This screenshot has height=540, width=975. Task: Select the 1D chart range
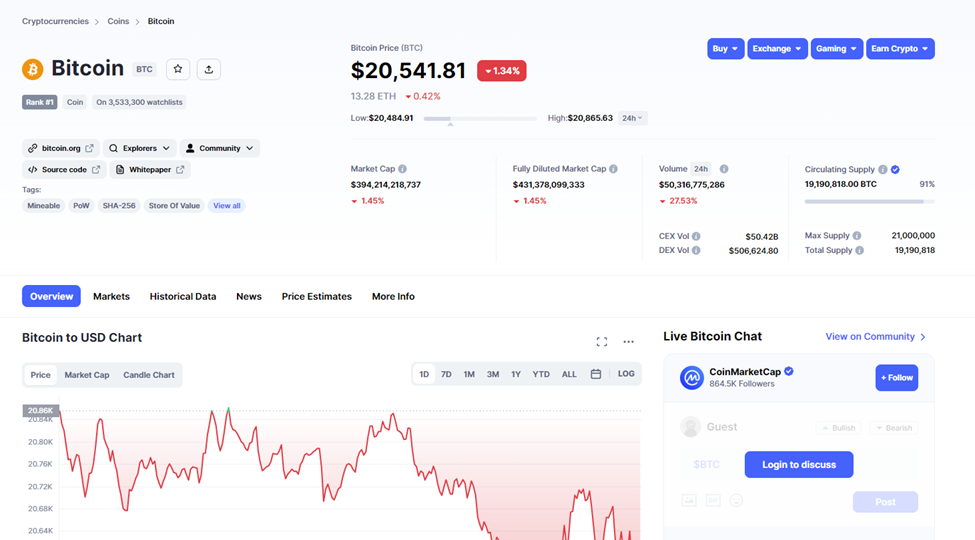click(x=424, y=374)
